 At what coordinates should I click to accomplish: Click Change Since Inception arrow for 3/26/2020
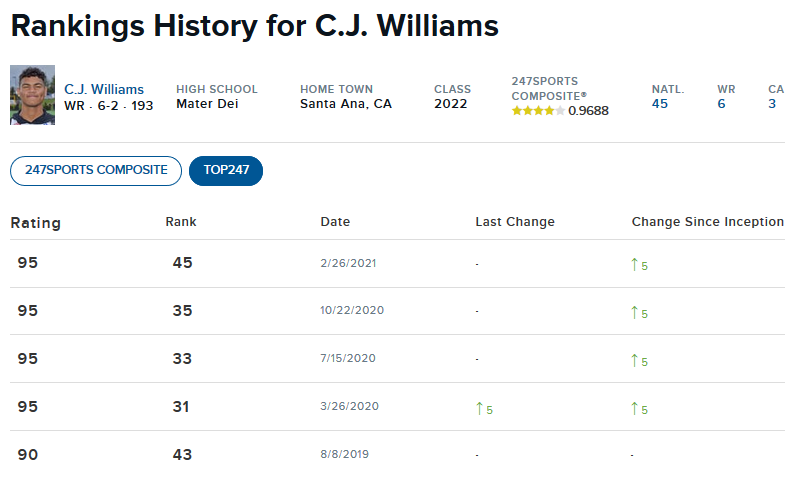pyautogui.click(x=634, y=408)
